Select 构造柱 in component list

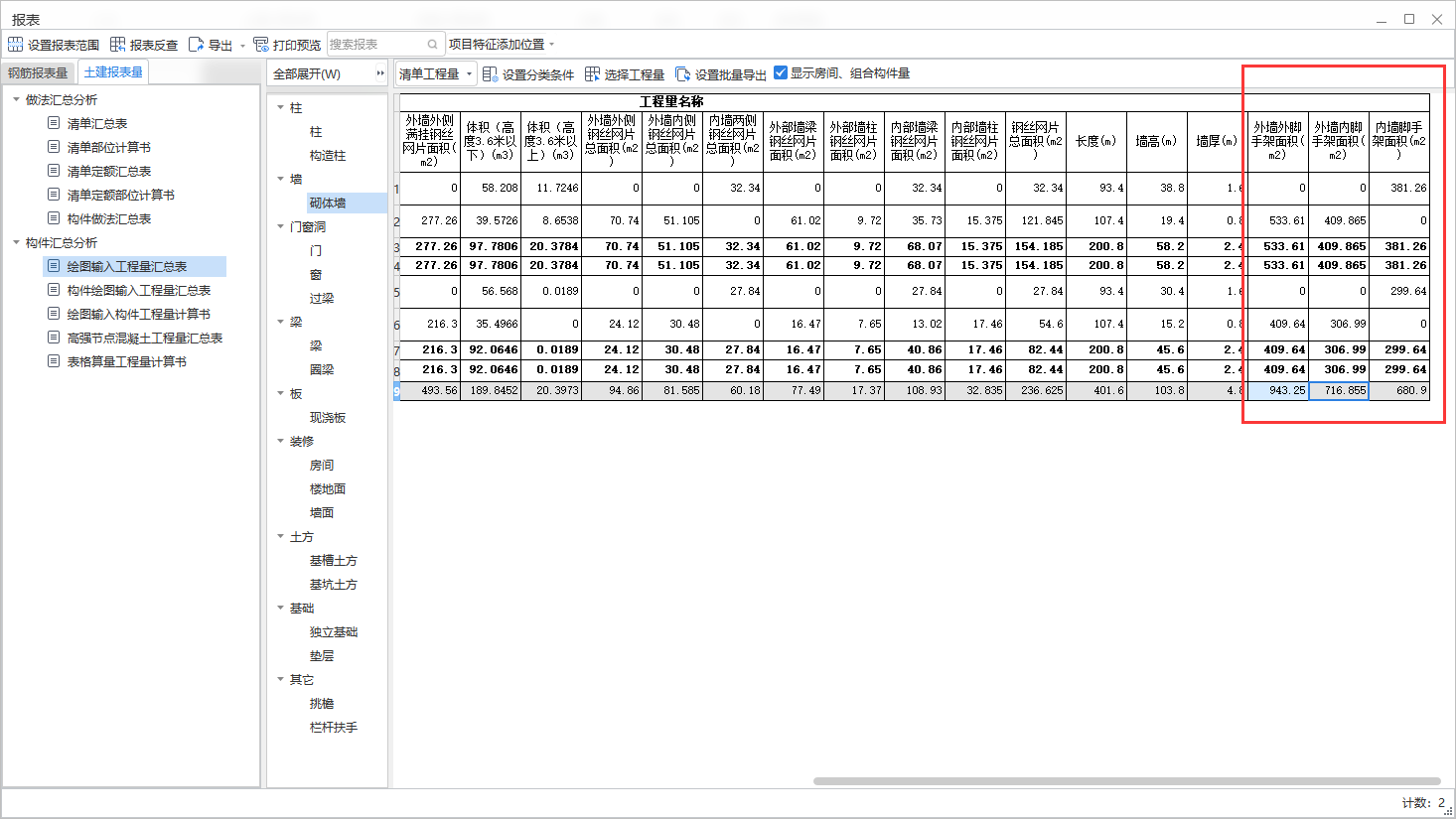[x=328, y=155]
